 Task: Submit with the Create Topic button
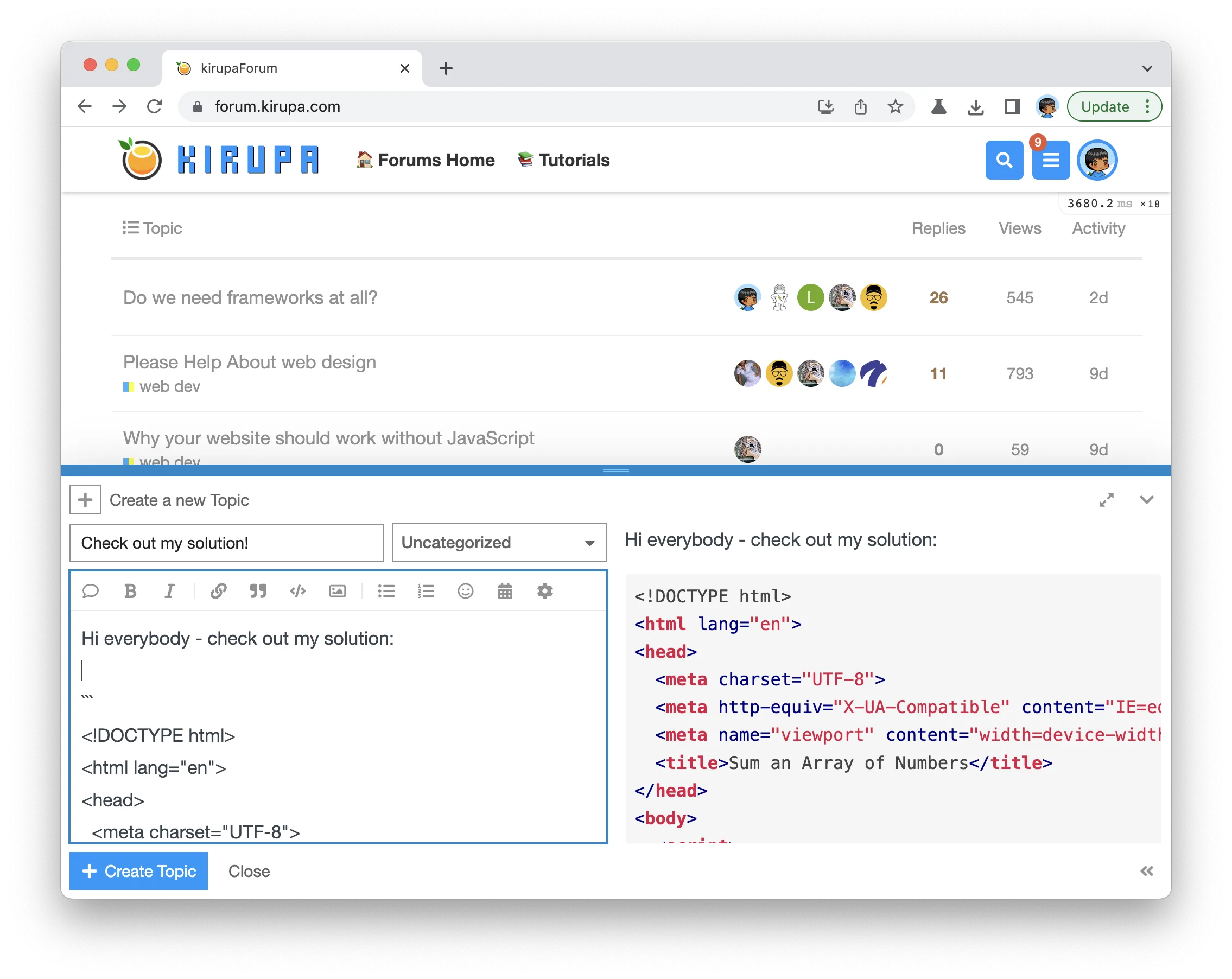click(x=139, y=871)
